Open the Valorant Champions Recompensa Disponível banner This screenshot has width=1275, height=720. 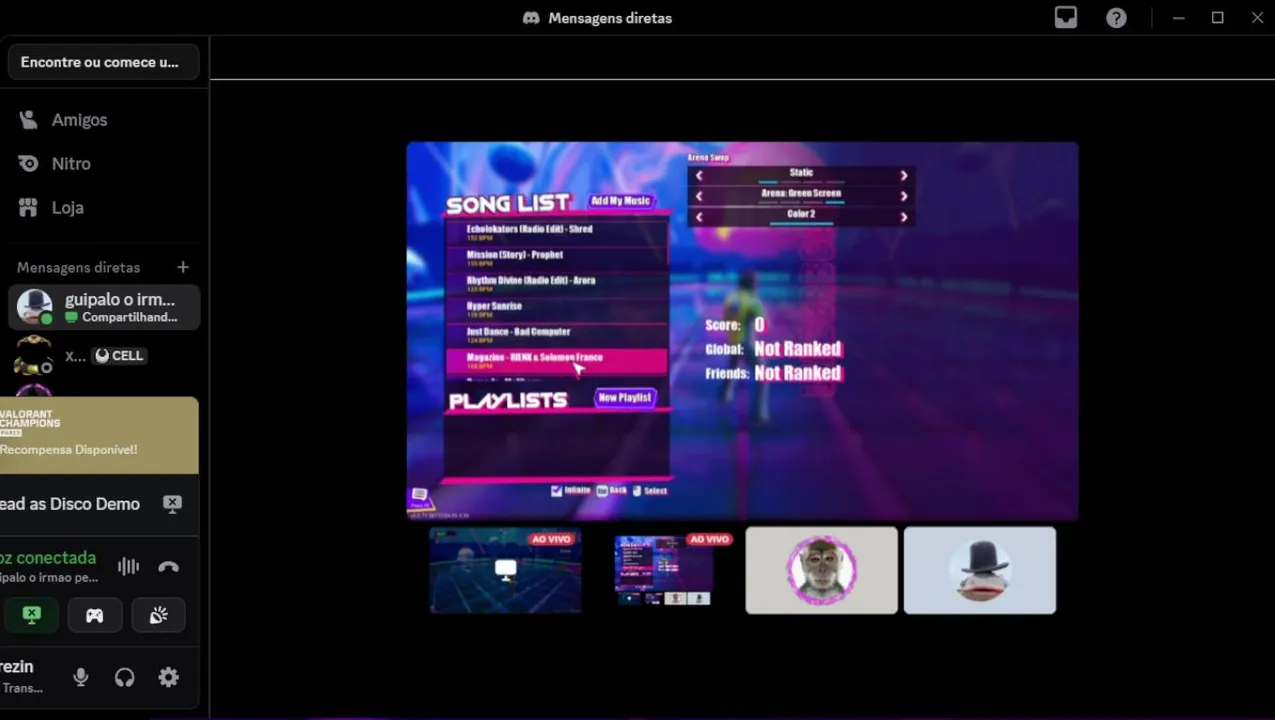tap(99, 435)
